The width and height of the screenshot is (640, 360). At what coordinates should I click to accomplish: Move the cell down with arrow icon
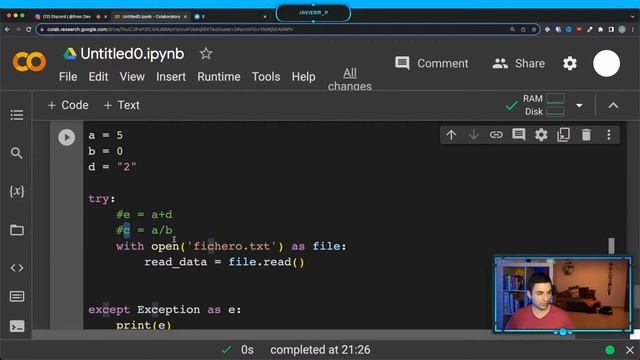tap(473, 135)
